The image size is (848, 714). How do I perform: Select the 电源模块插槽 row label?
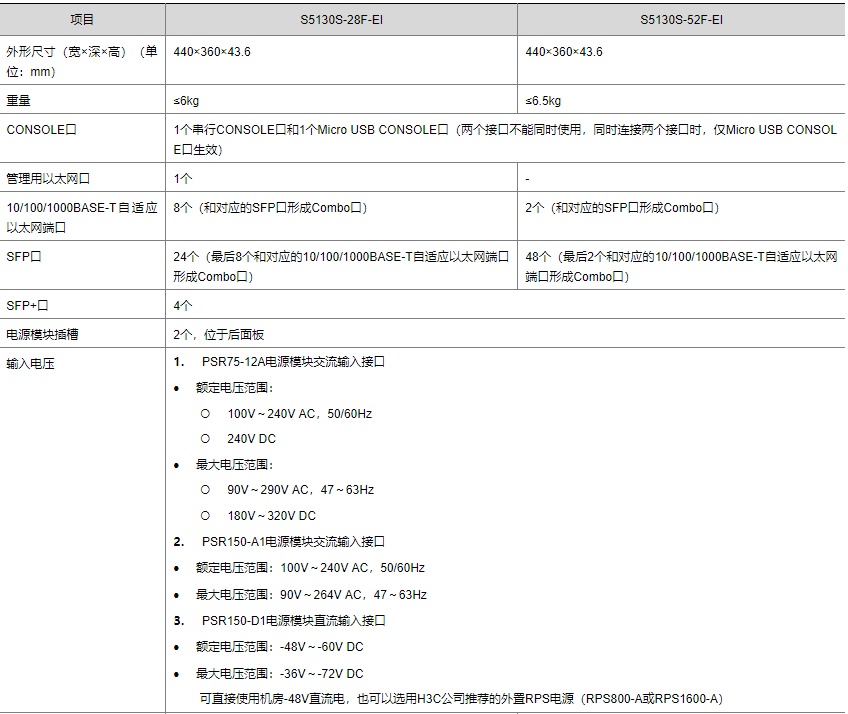(x=42, y=334)
